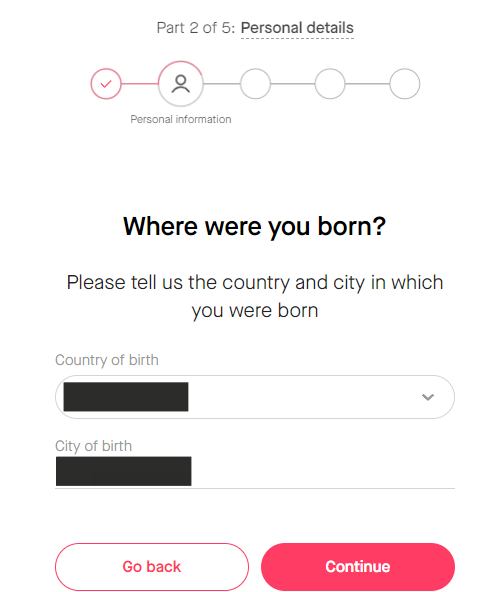Click the Country of birth label
Image resolution: width=504 pixels, height=592 pixels.
click(107, 360)
